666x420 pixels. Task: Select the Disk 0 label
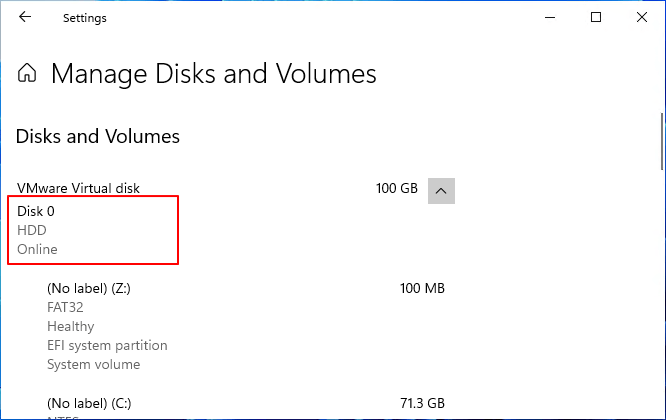[x=36, y=212]
